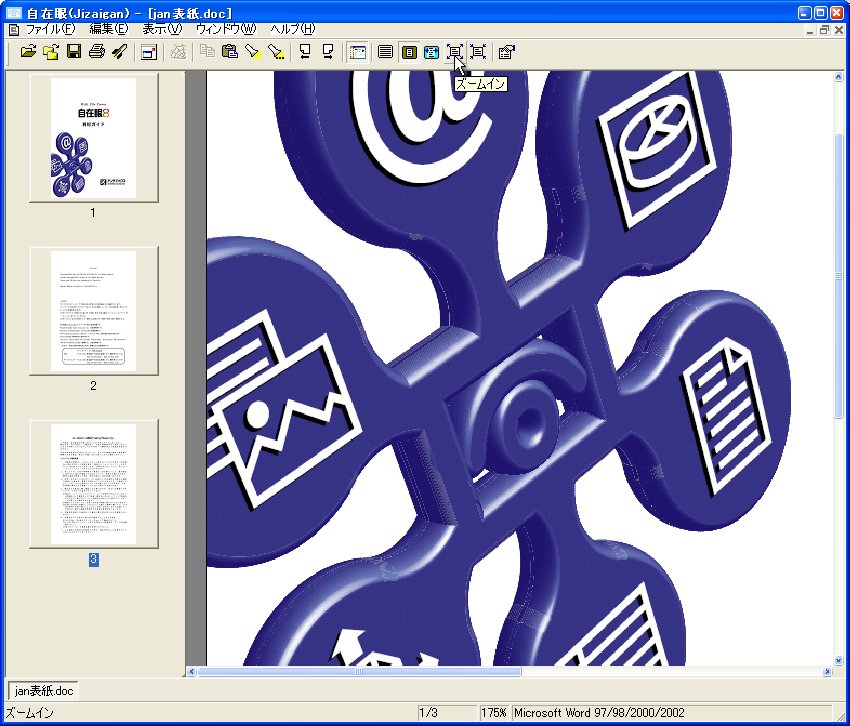Click the scroll left arrow of horizontal scrollbar
The height and width of the screenshot is (726, 850).
(x=191, y=671)
